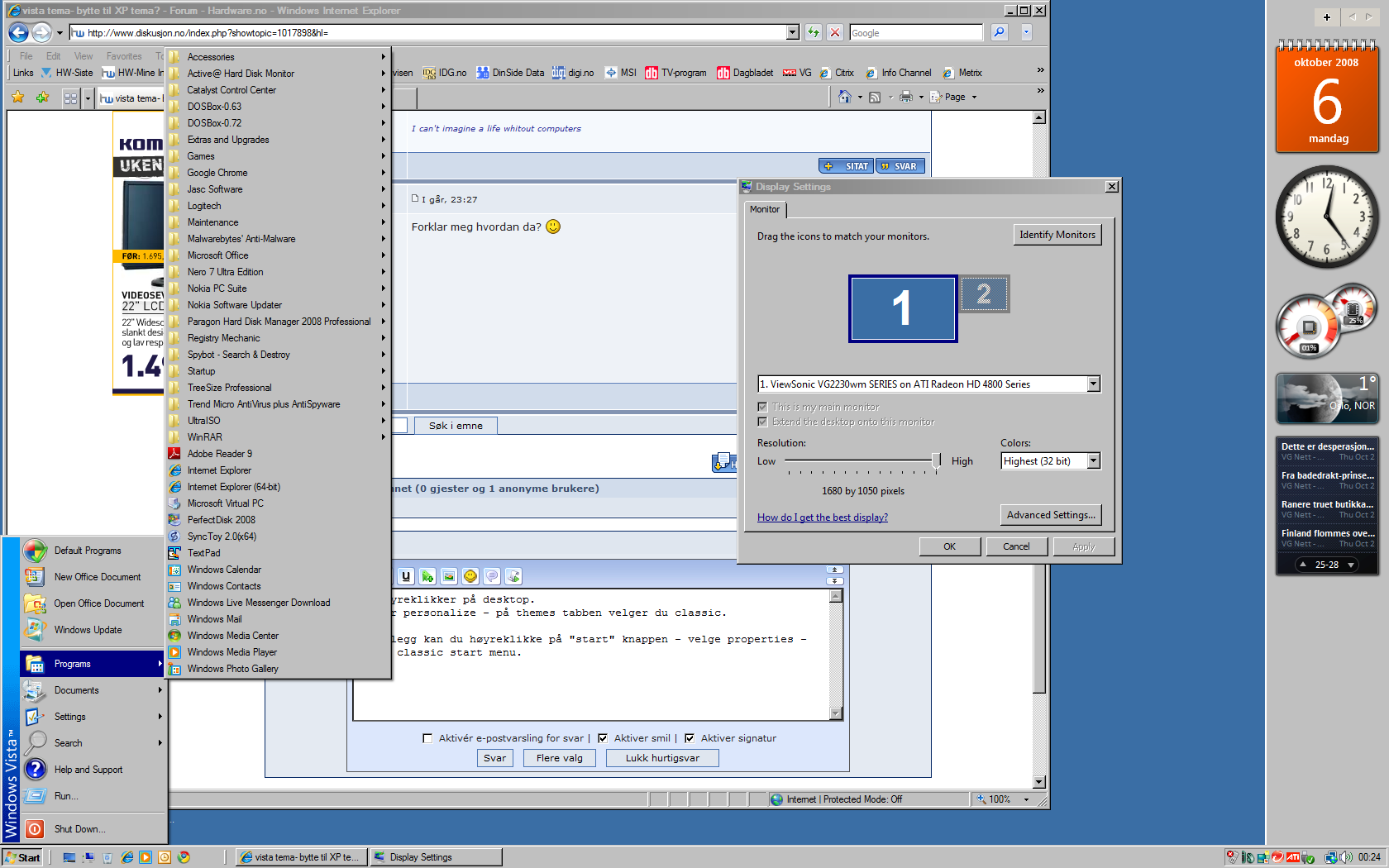The image size is (1389, 868).
Task: Launch Windows Media Player from quick launch
Action: coord(146,857)
